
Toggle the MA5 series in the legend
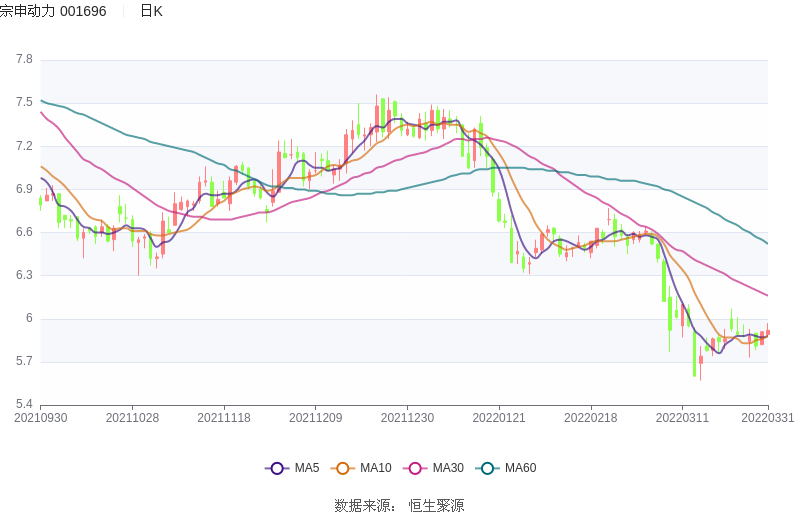tap(292, 468)
